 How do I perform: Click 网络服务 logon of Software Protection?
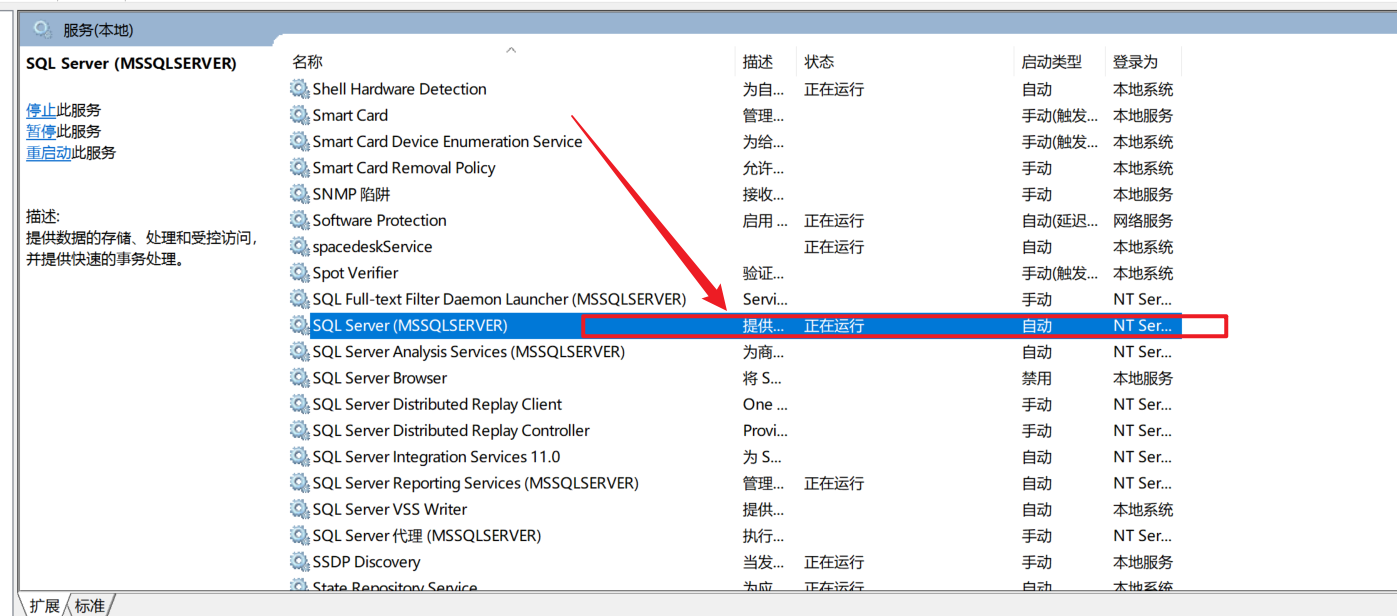click(1143, 220)
